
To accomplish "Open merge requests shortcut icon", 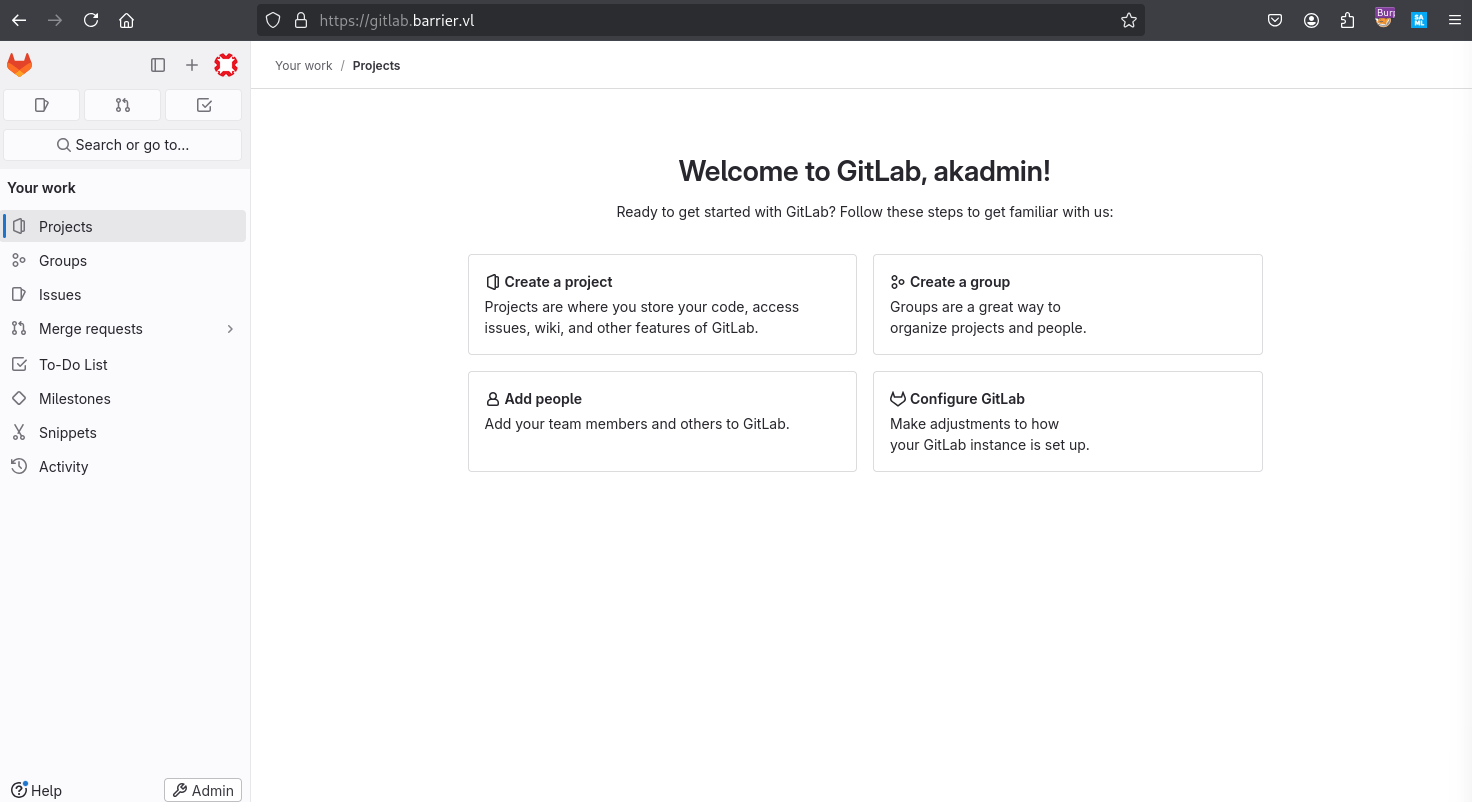I will coord(123,105).
